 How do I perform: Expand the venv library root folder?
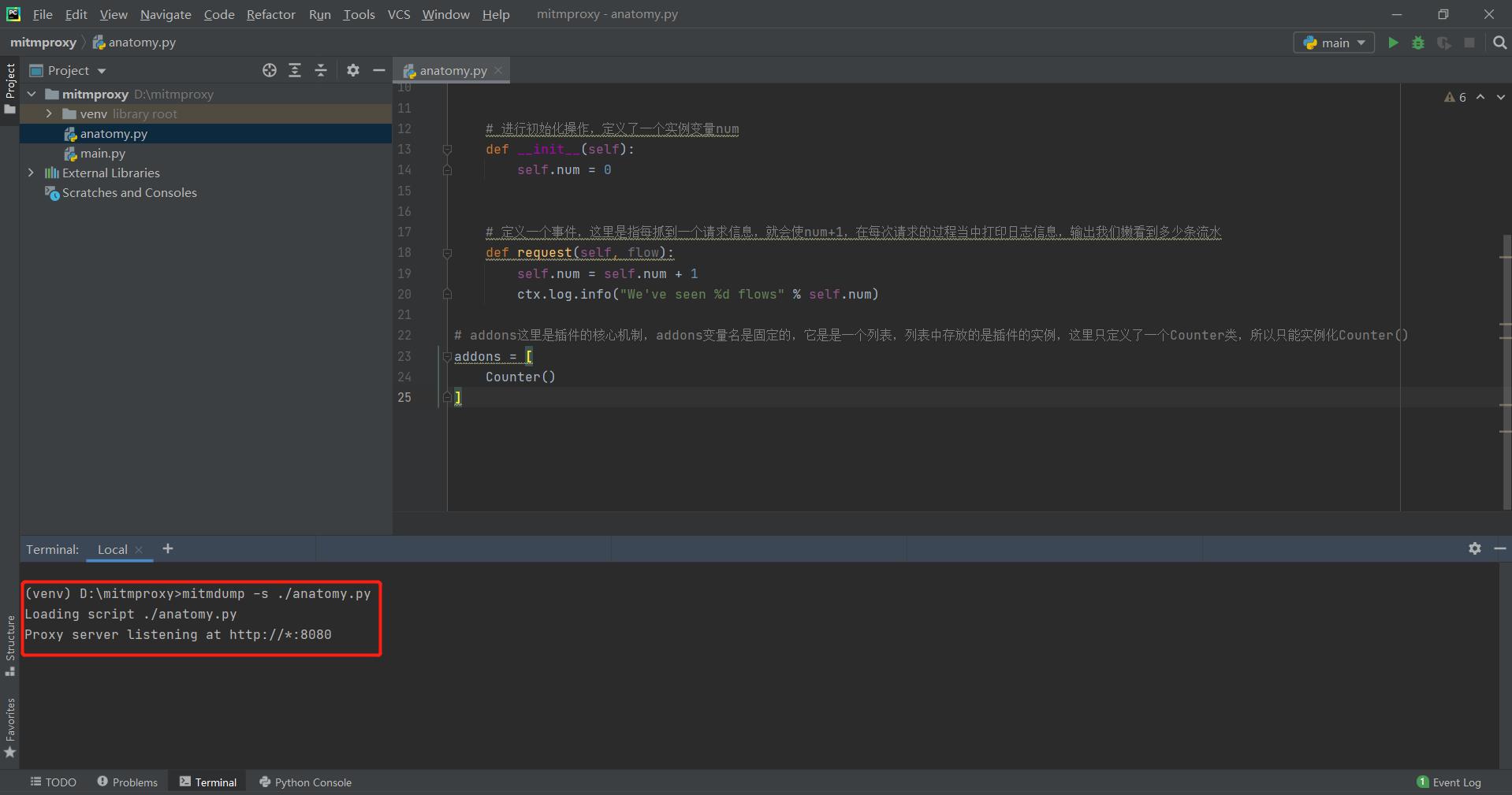[49, 113]
